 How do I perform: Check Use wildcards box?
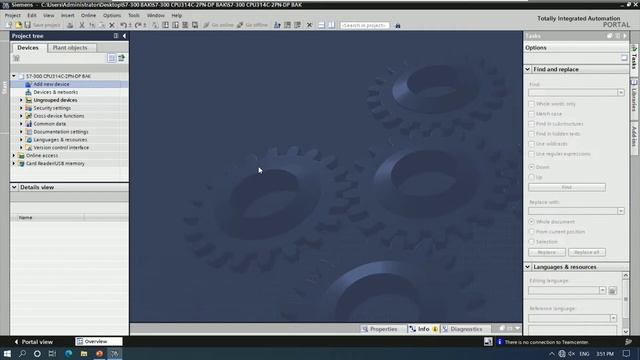[x=531, y=144]
